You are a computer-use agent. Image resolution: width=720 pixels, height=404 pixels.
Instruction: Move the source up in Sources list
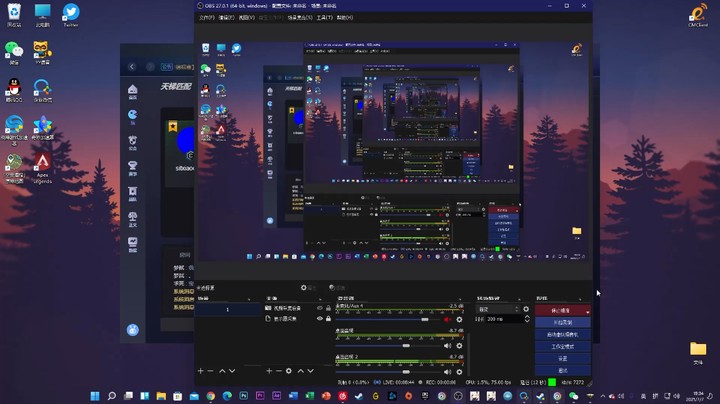(300, 371)
